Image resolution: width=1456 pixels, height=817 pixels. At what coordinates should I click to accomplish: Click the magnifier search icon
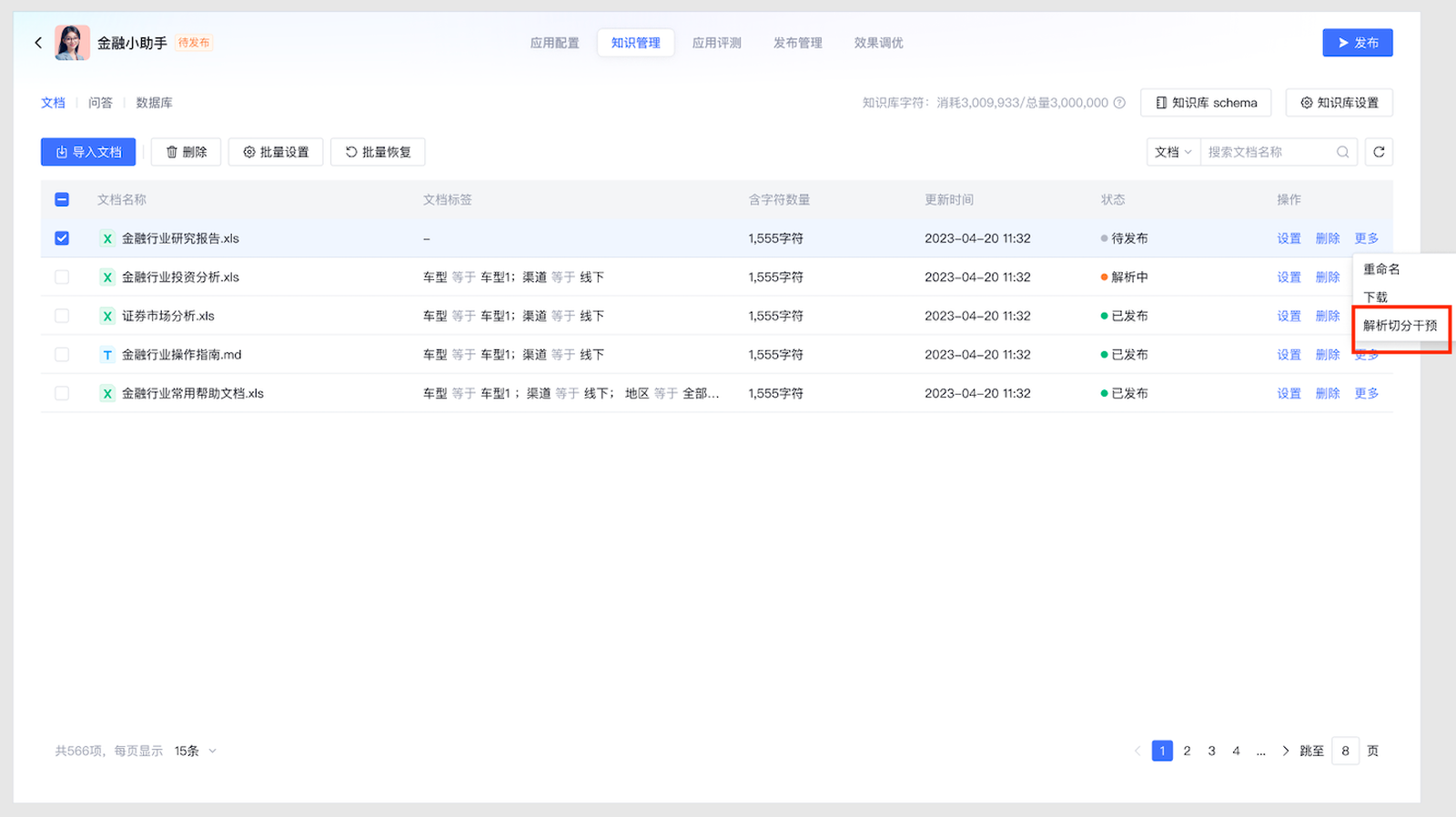click(x=1342, y=152)
